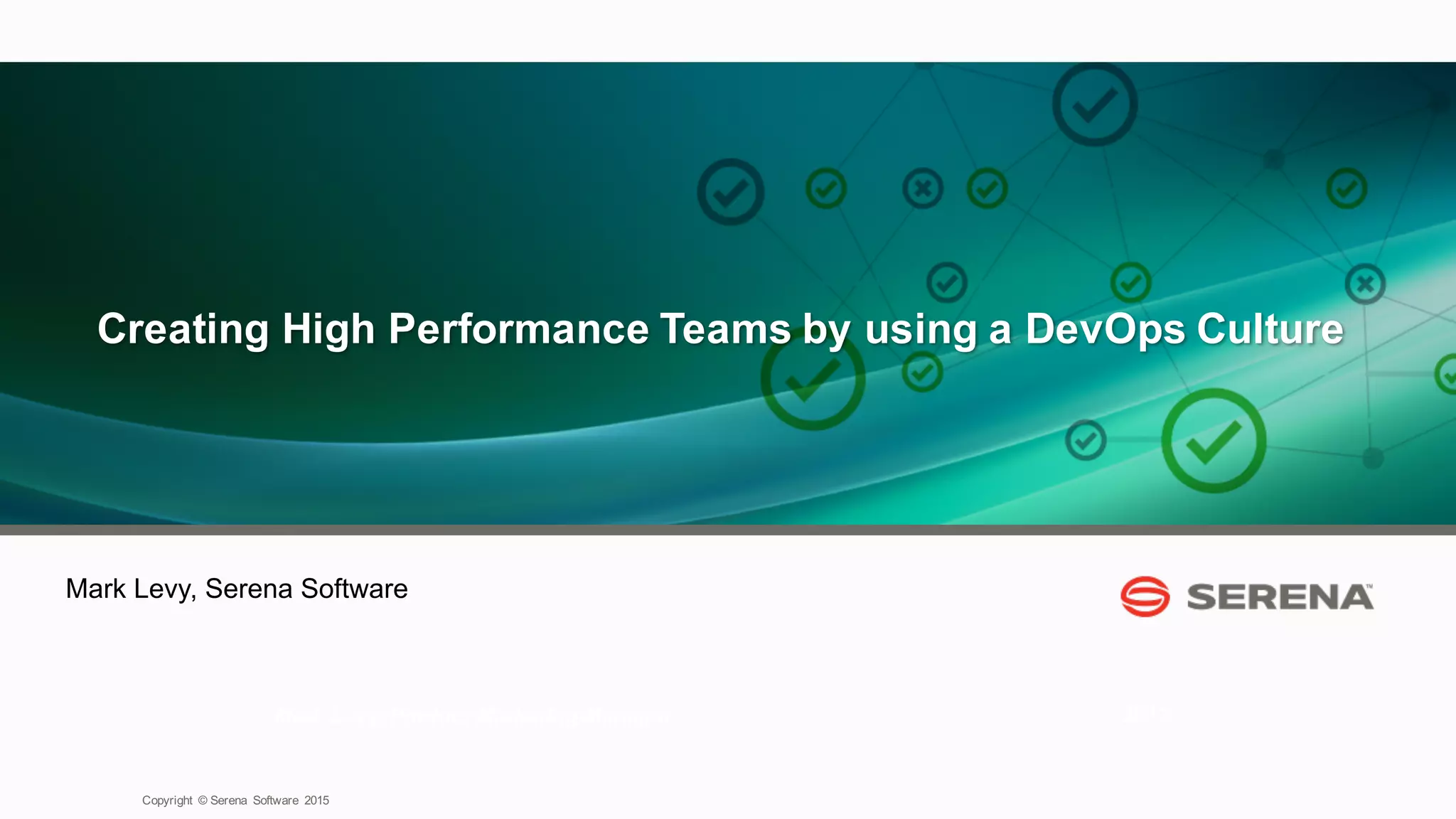Click the small dark checkmark left of the largest green check
The height and width of the screenshot is (819, 1456).
click(1086, 440)
